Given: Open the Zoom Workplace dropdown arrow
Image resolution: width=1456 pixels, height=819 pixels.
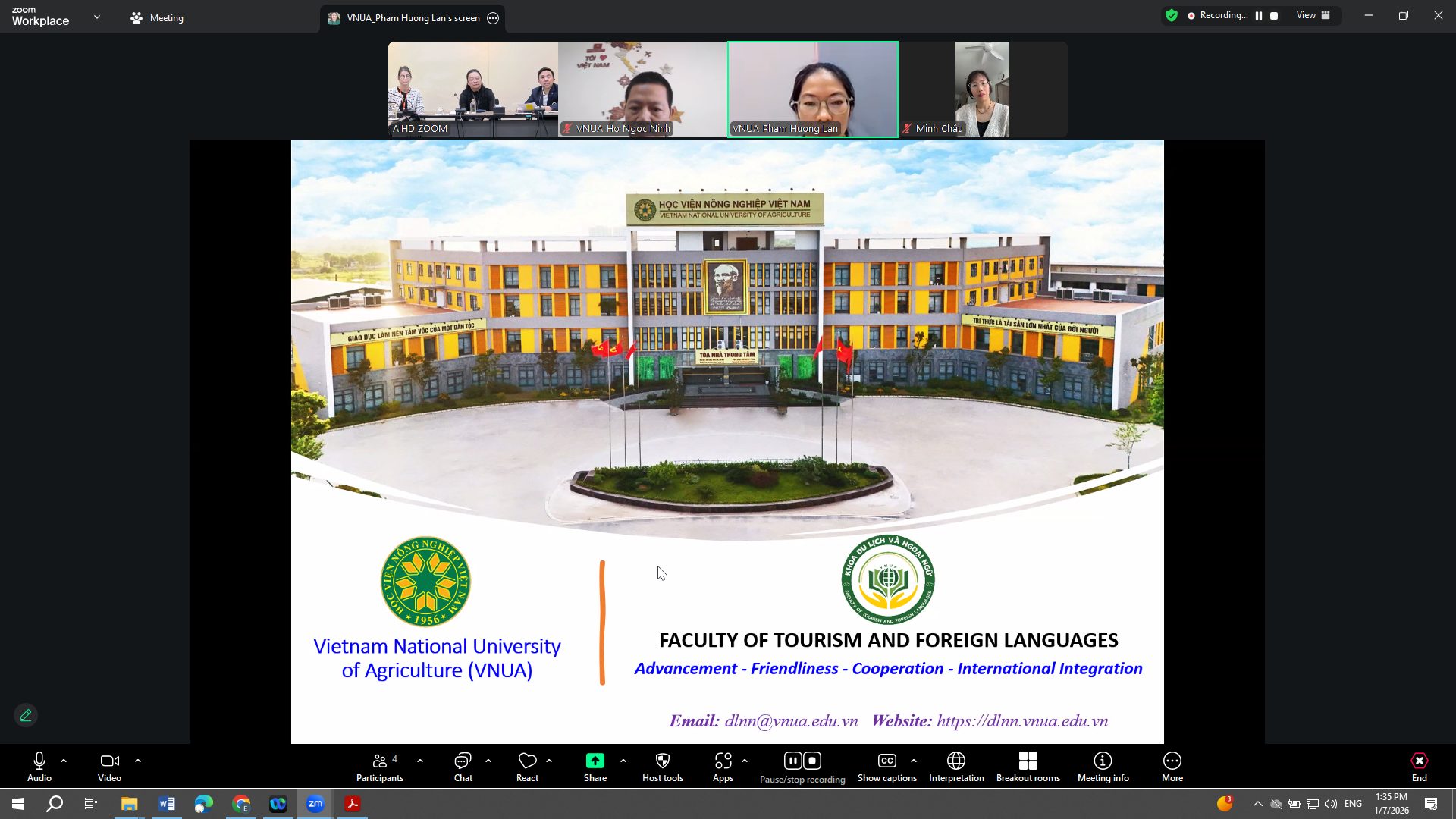Looking at the screenshot, I should (x=97, y=17).
